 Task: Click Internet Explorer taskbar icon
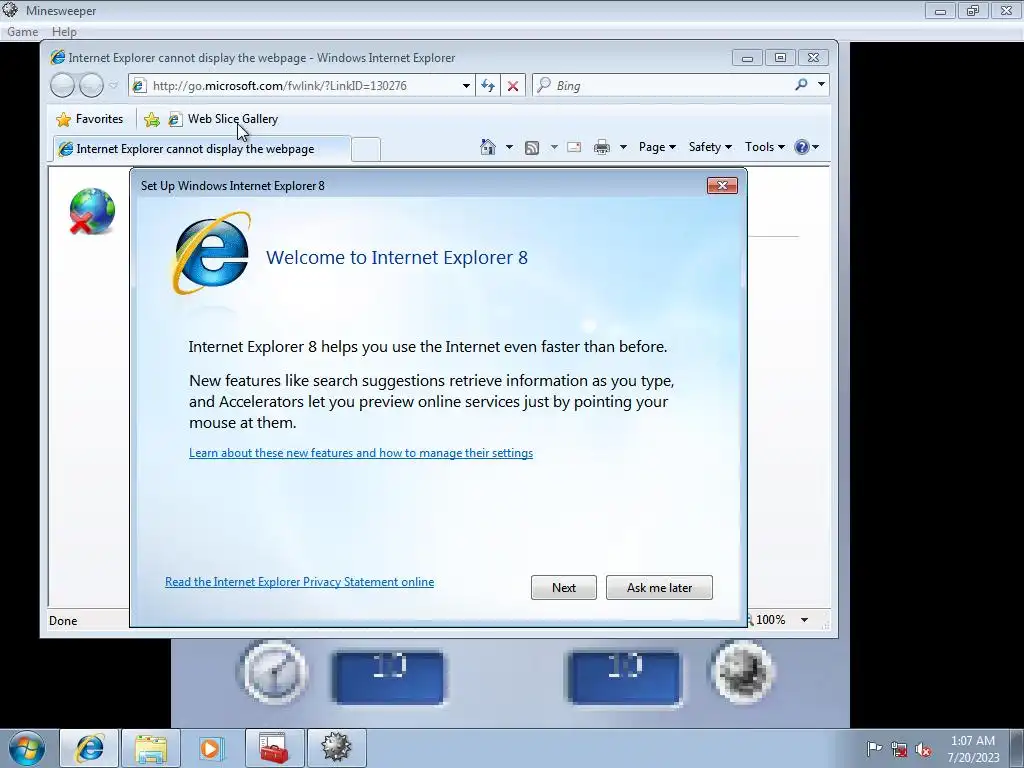(89, 748)
